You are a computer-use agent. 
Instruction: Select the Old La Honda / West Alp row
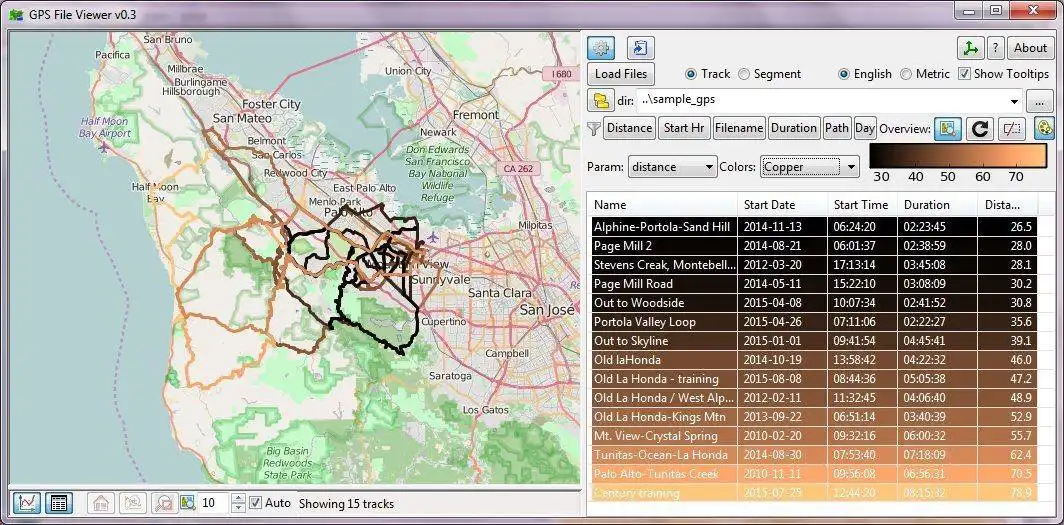[x=812, y=397]
